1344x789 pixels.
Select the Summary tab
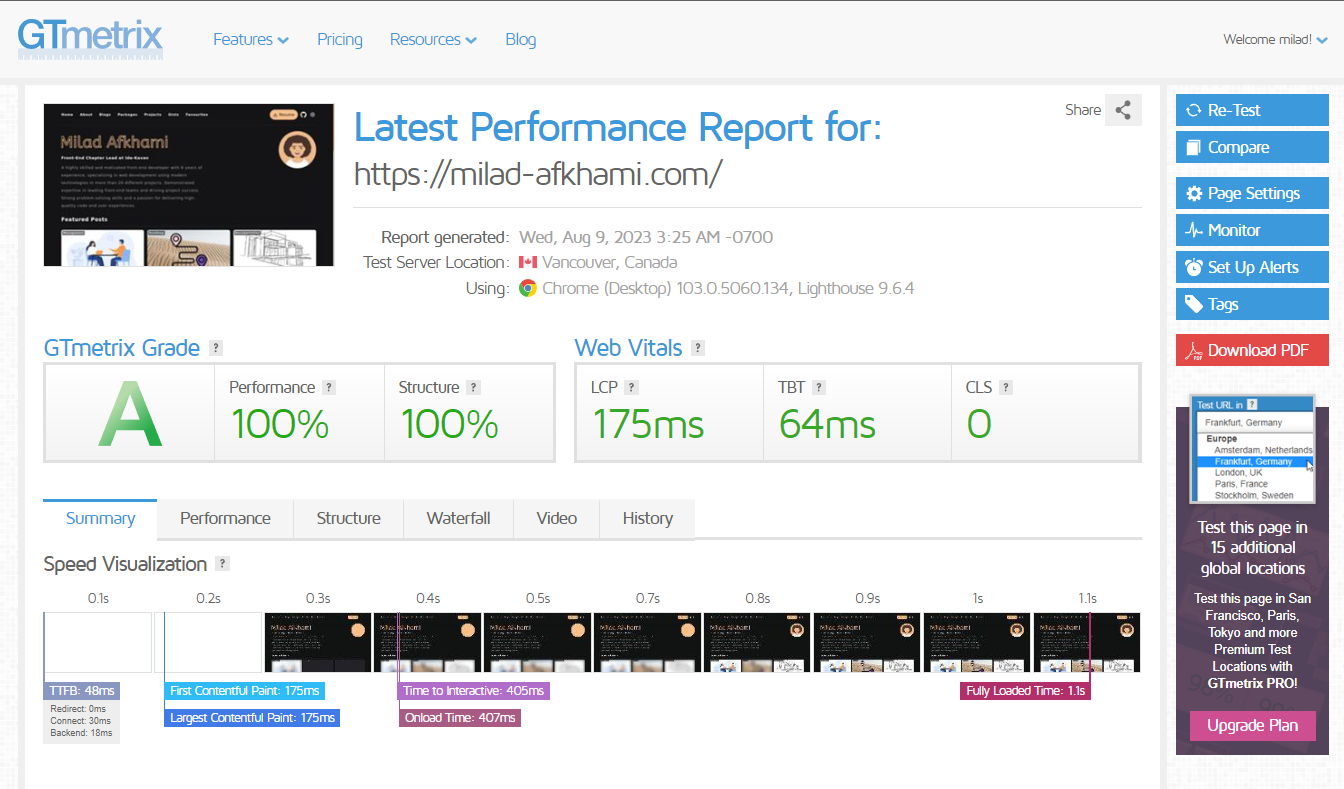click(100, 518)
